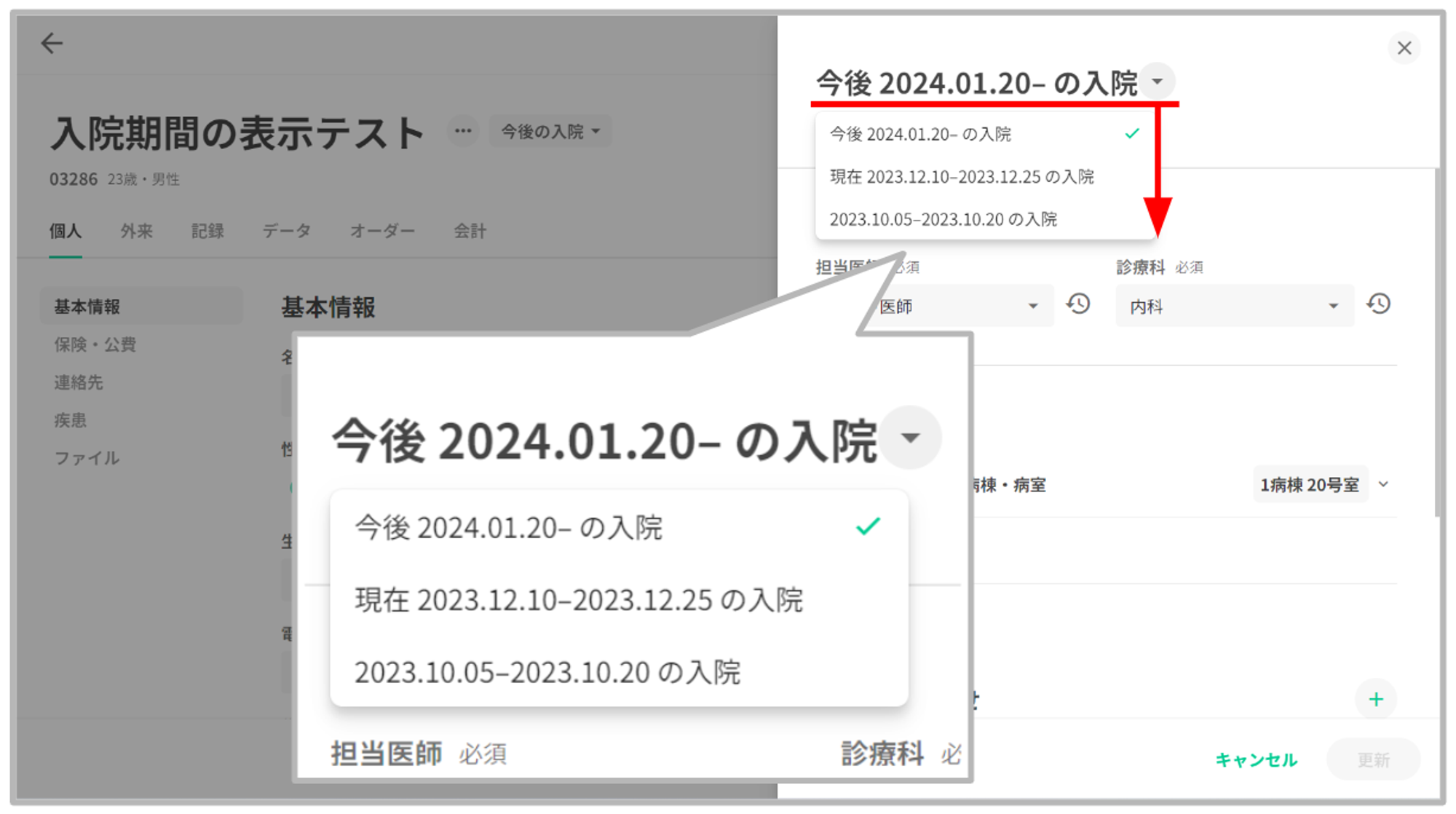Image resolution: width=1456 pixels, height=814 pixels.
Task: Click the side panel vertical scrollbar
Action: pyautogui.click(x=1436, y=342)
